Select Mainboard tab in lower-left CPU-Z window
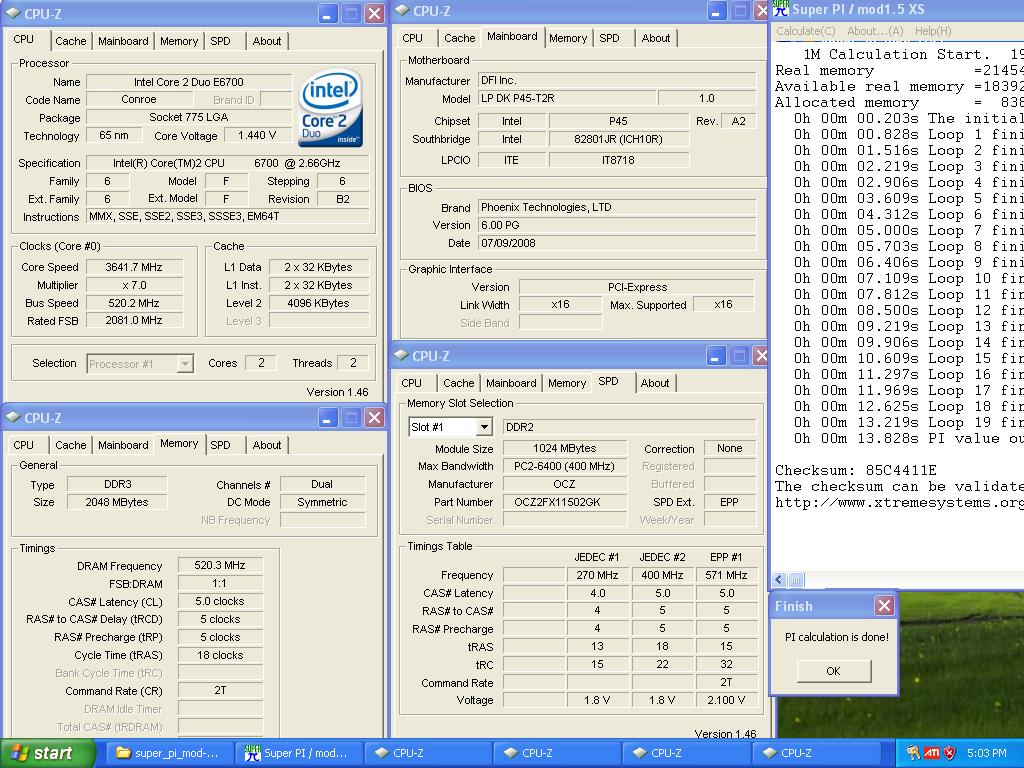This screenshot has height=768, width=1024. point(123,445)
